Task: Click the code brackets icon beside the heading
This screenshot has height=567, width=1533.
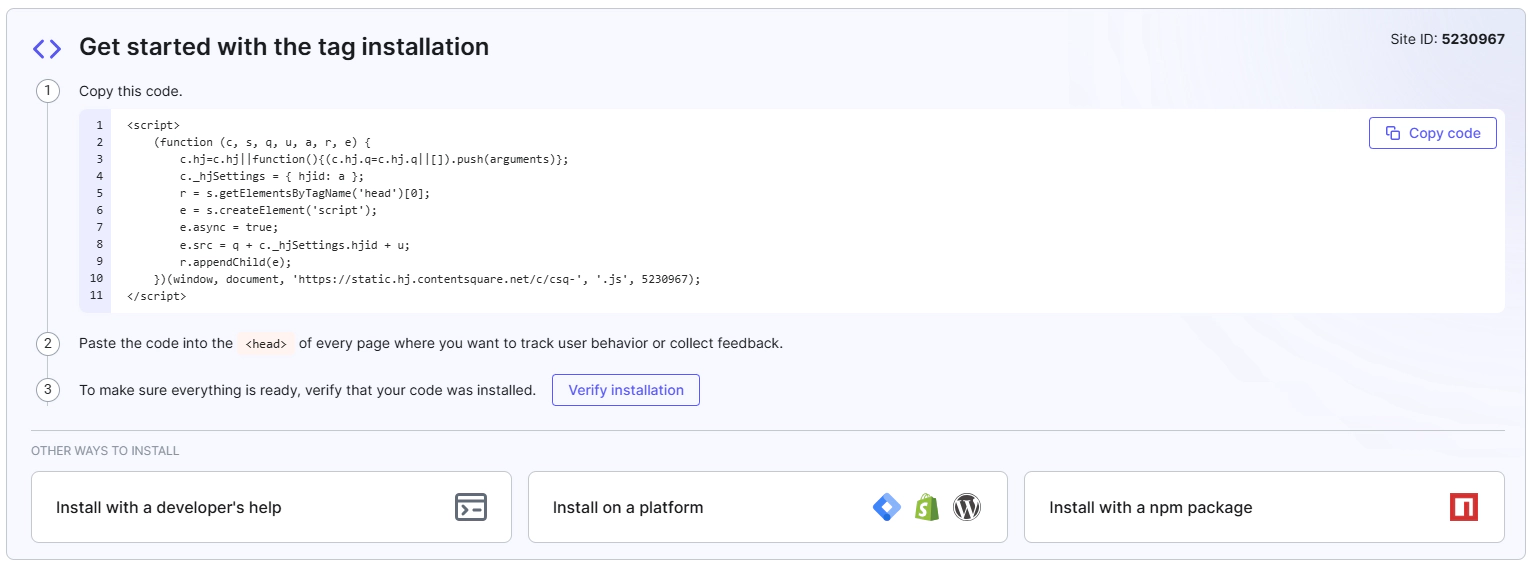Action: coord(47,48)
